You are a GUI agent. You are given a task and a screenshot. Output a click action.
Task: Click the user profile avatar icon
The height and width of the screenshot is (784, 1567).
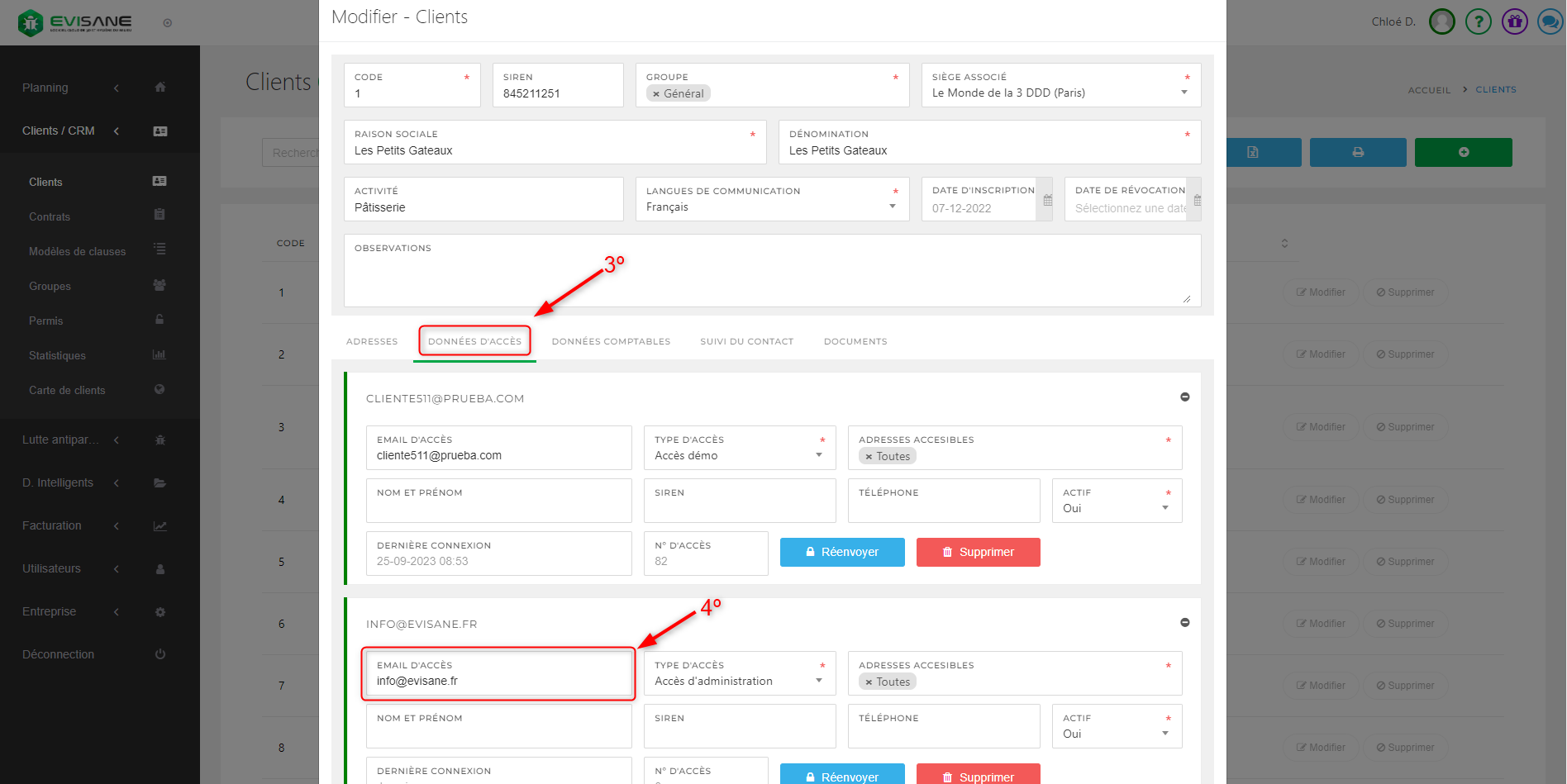pyautogui.click(x=1442, y=21)
